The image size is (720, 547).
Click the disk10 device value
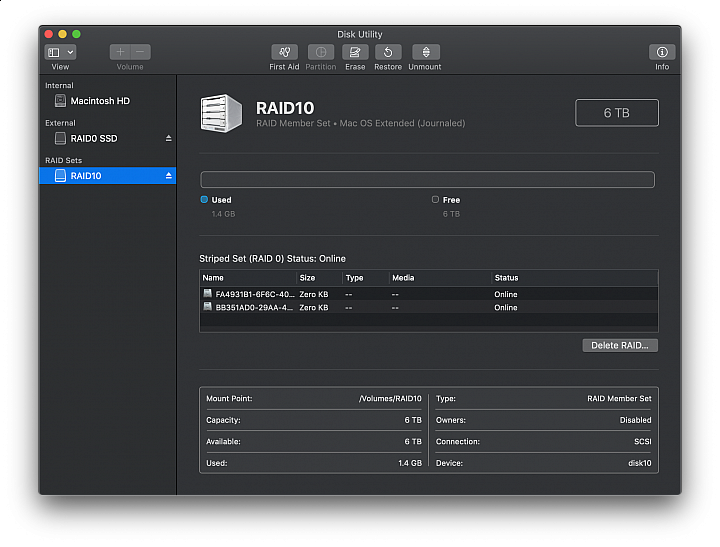click(640, 463)
